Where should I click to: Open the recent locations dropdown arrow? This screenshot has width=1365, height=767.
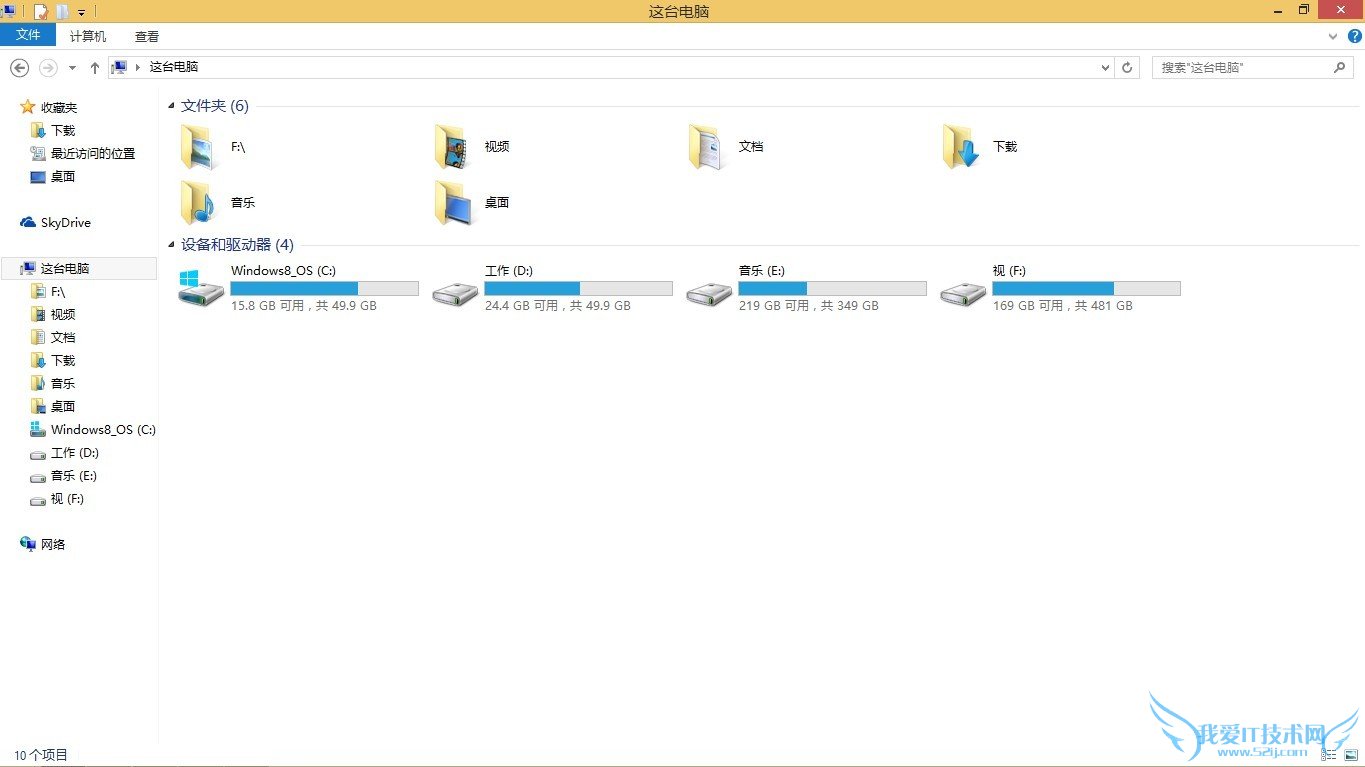[72, 68]
